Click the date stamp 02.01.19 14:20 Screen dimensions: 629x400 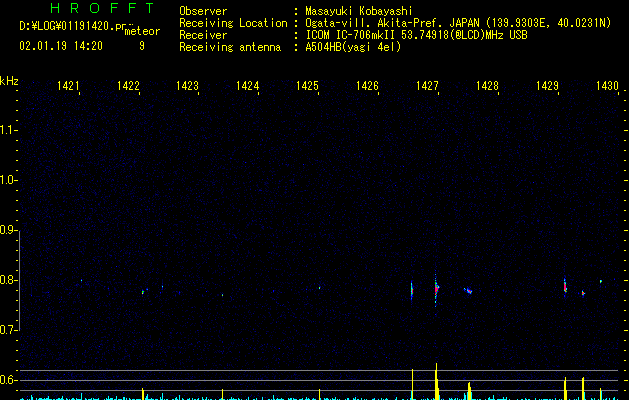61,46
